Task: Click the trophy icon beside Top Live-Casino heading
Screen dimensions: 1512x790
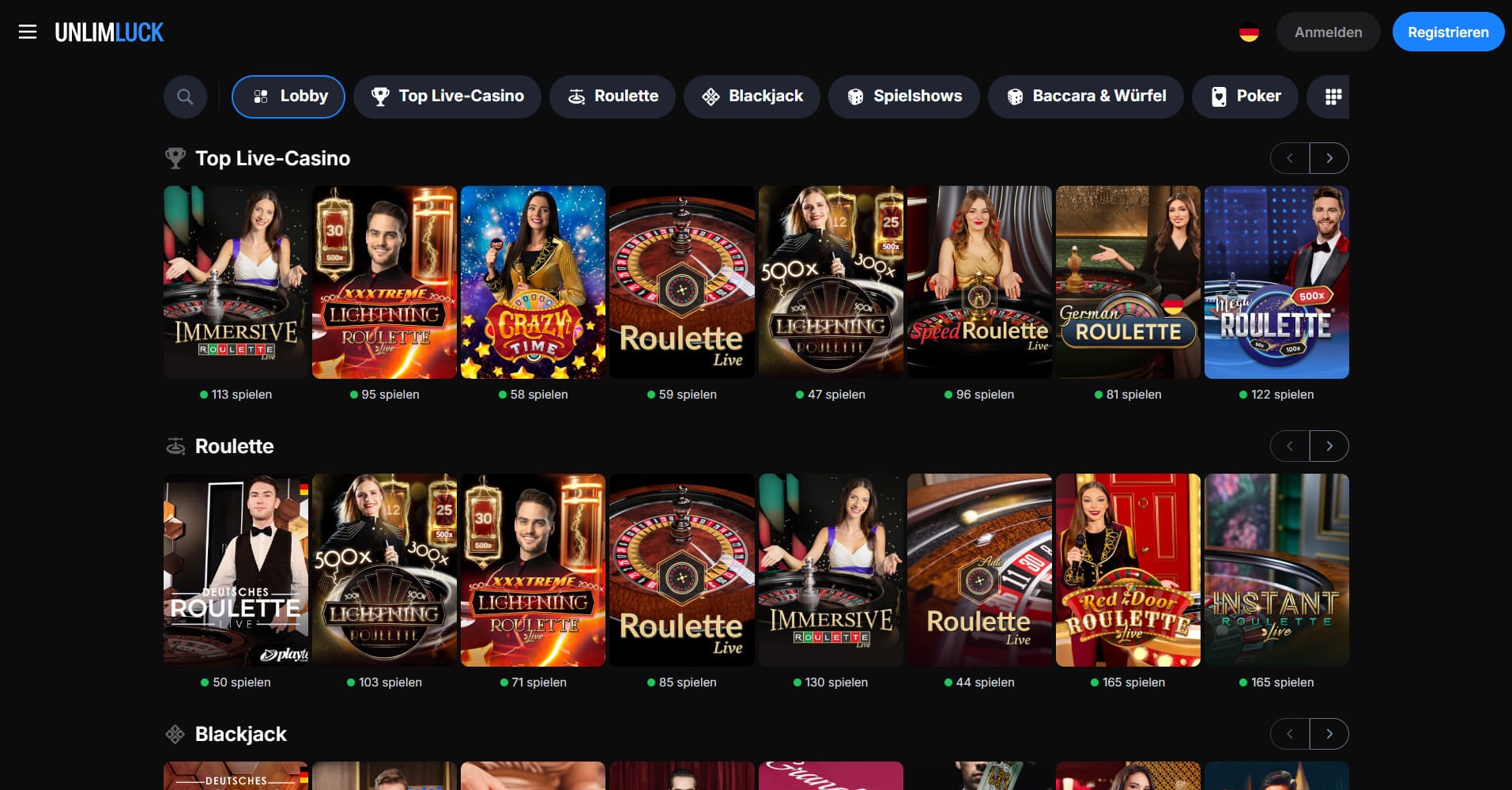Action: (x=175, y=158)
